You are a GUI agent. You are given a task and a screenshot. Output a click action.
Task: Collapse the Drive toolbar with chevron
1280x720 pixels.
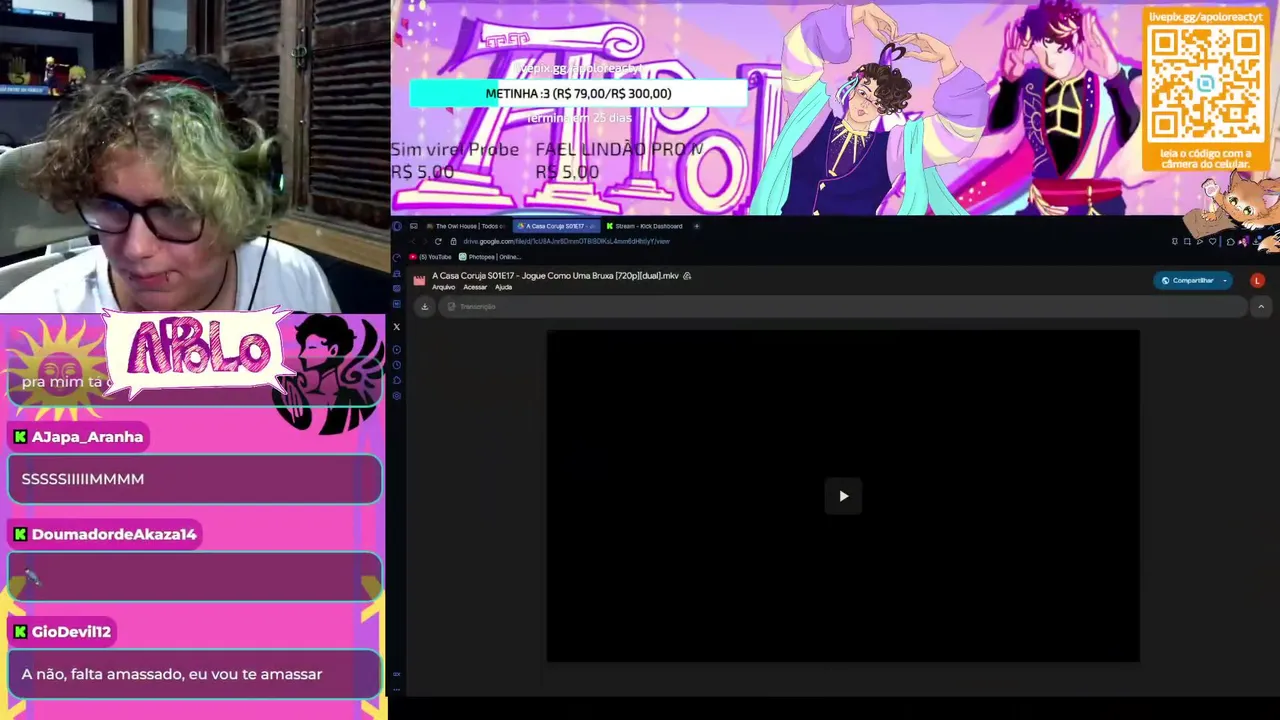tap(1261, 307)
